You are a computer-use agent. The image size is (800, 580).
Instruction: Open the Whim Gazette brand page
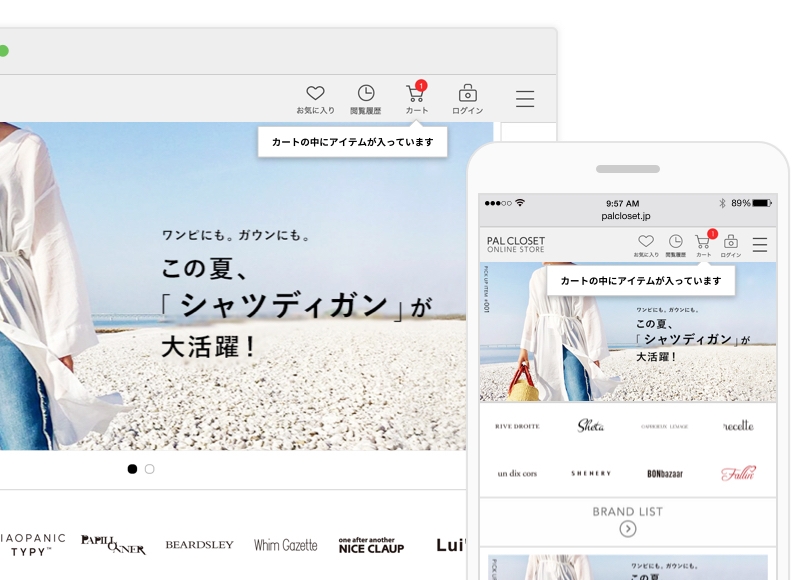[288, 543]
